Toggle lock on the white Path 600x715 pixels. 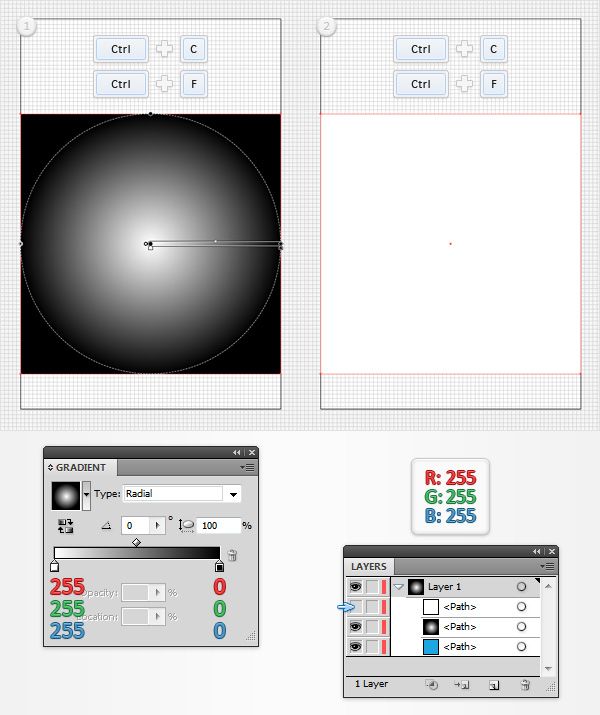pyautogui.click(x=372, y=606)
